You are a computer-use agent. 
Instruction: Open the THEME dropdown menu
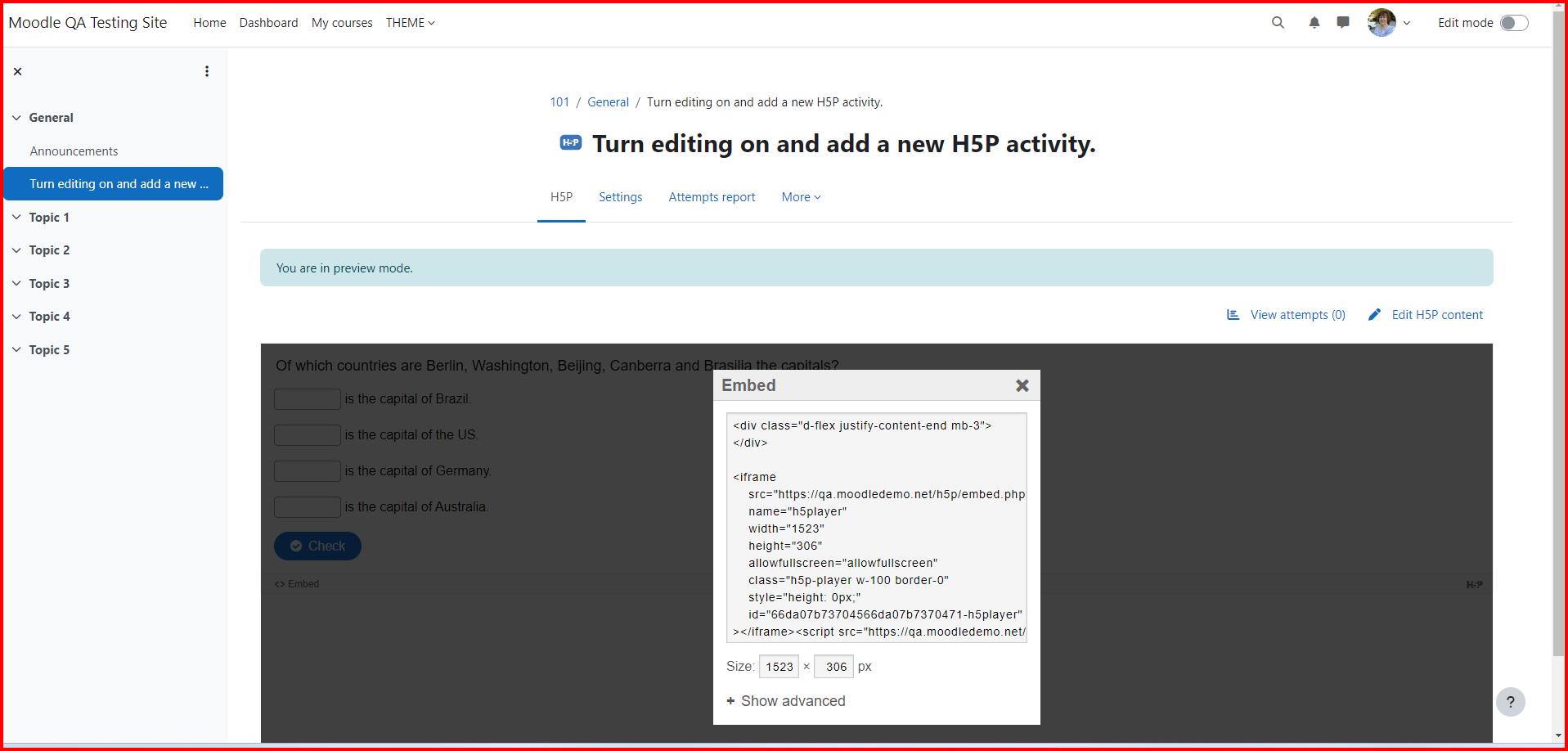tap(411, 23)
